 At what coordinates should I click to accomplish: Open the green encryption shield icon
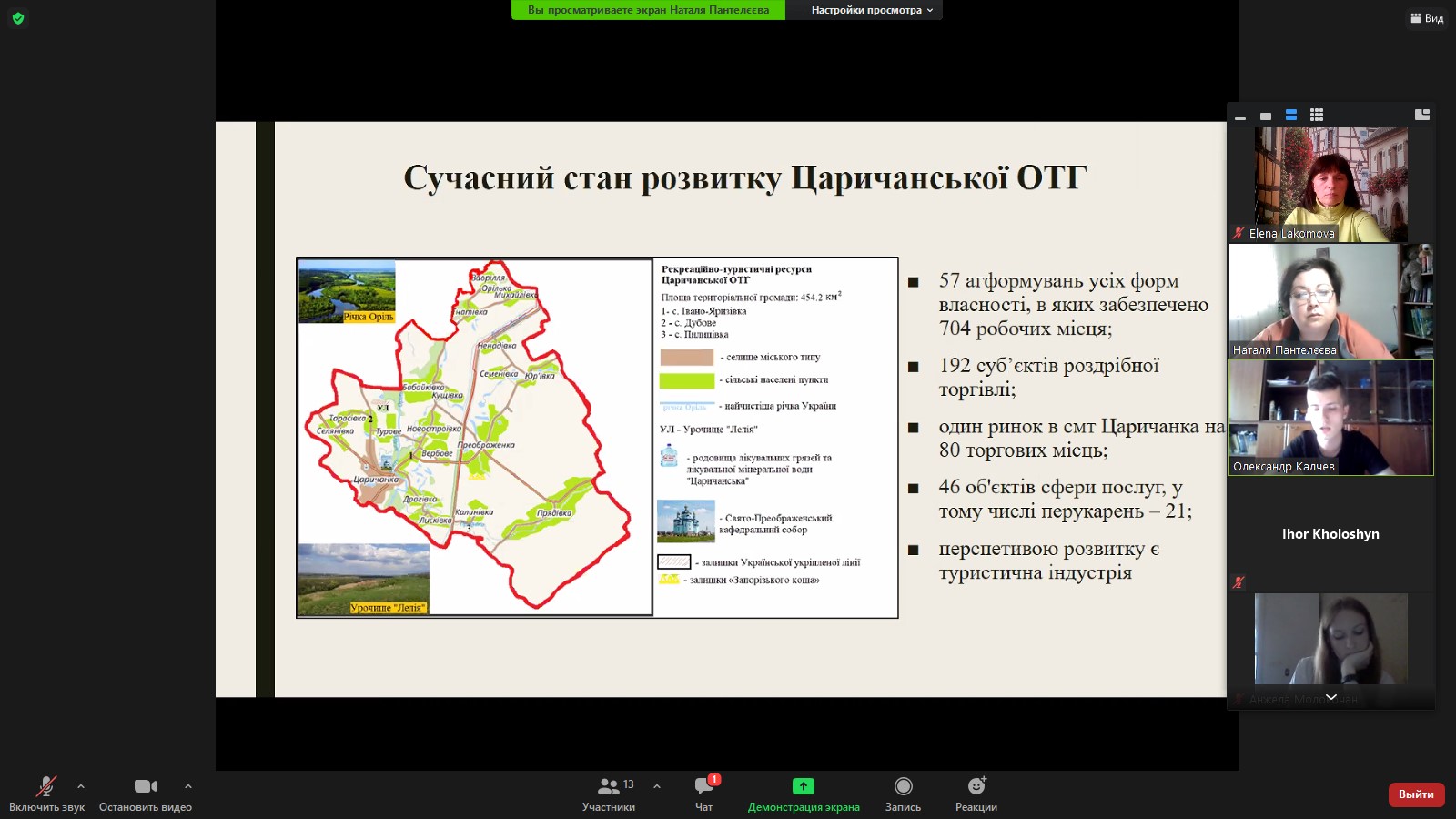[x=18, y=18]
